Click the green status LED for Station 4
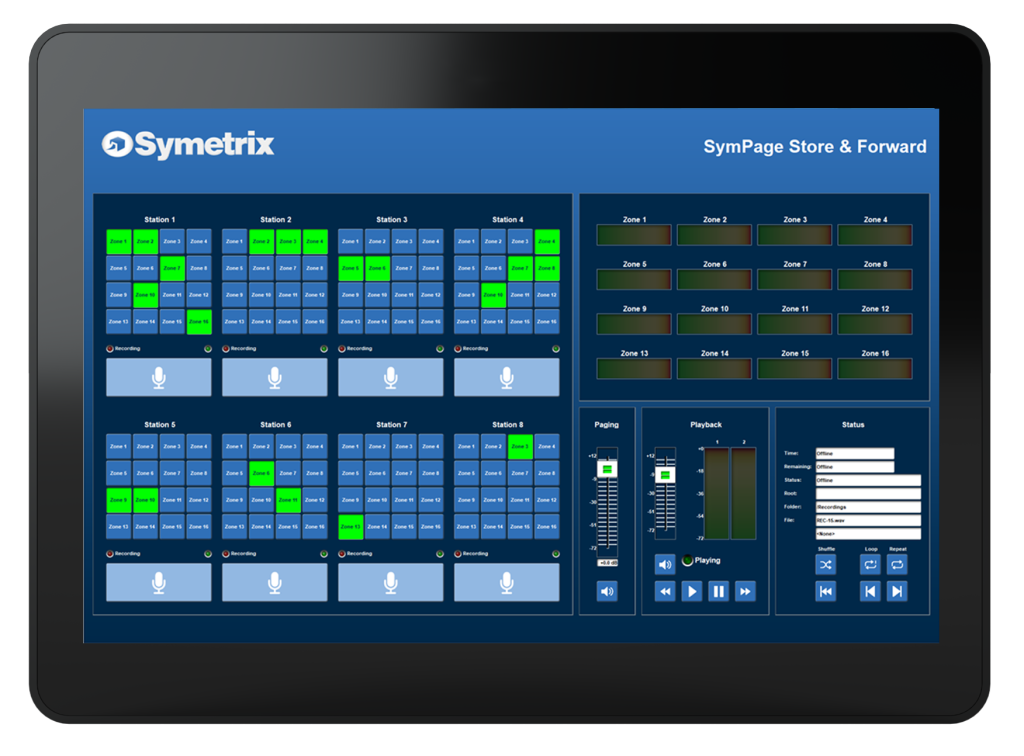Image resolution: width=1024 pixels, height=756 pixels. coord(556,349)
